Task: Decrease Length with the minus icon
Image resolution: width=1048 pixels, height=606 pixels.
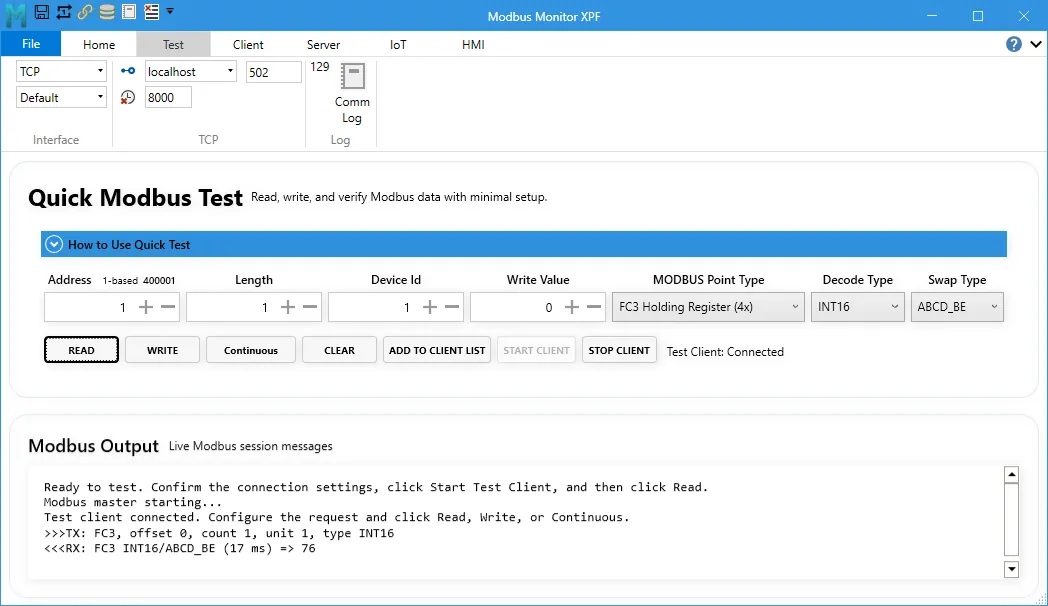Action: (309, 307)
